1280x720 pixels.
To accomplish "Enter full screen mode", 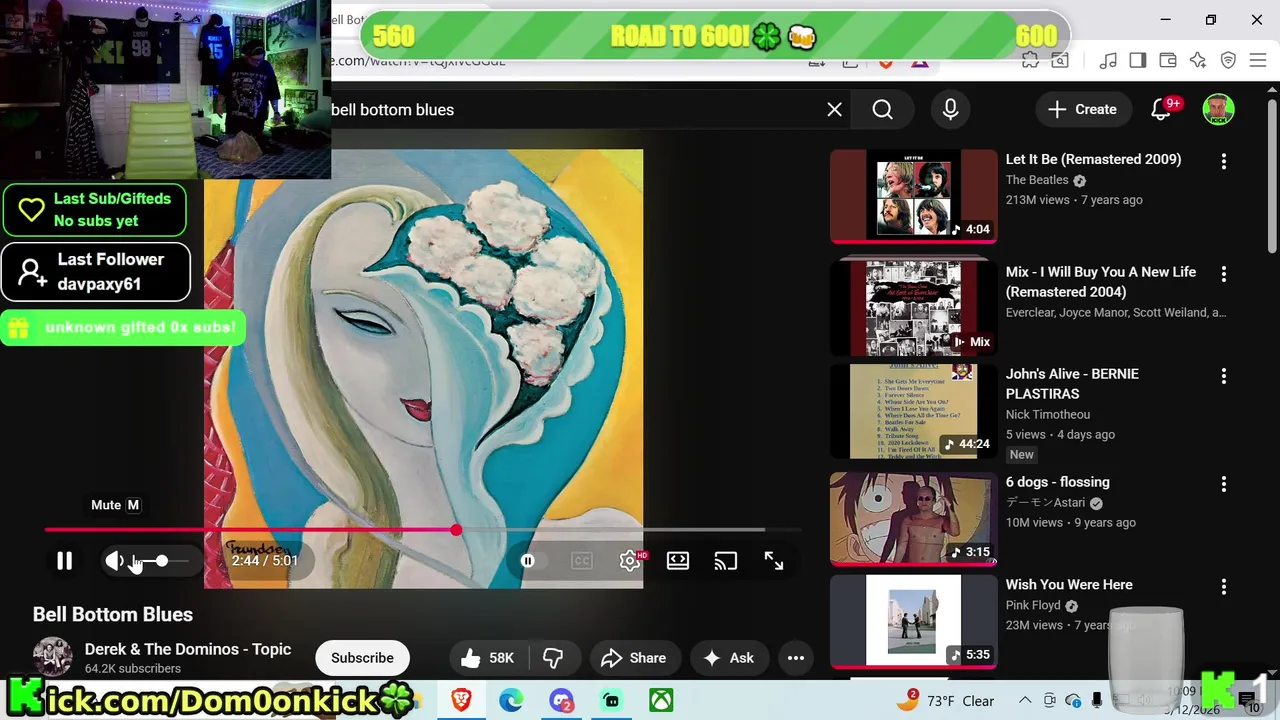I will (774, 561).
